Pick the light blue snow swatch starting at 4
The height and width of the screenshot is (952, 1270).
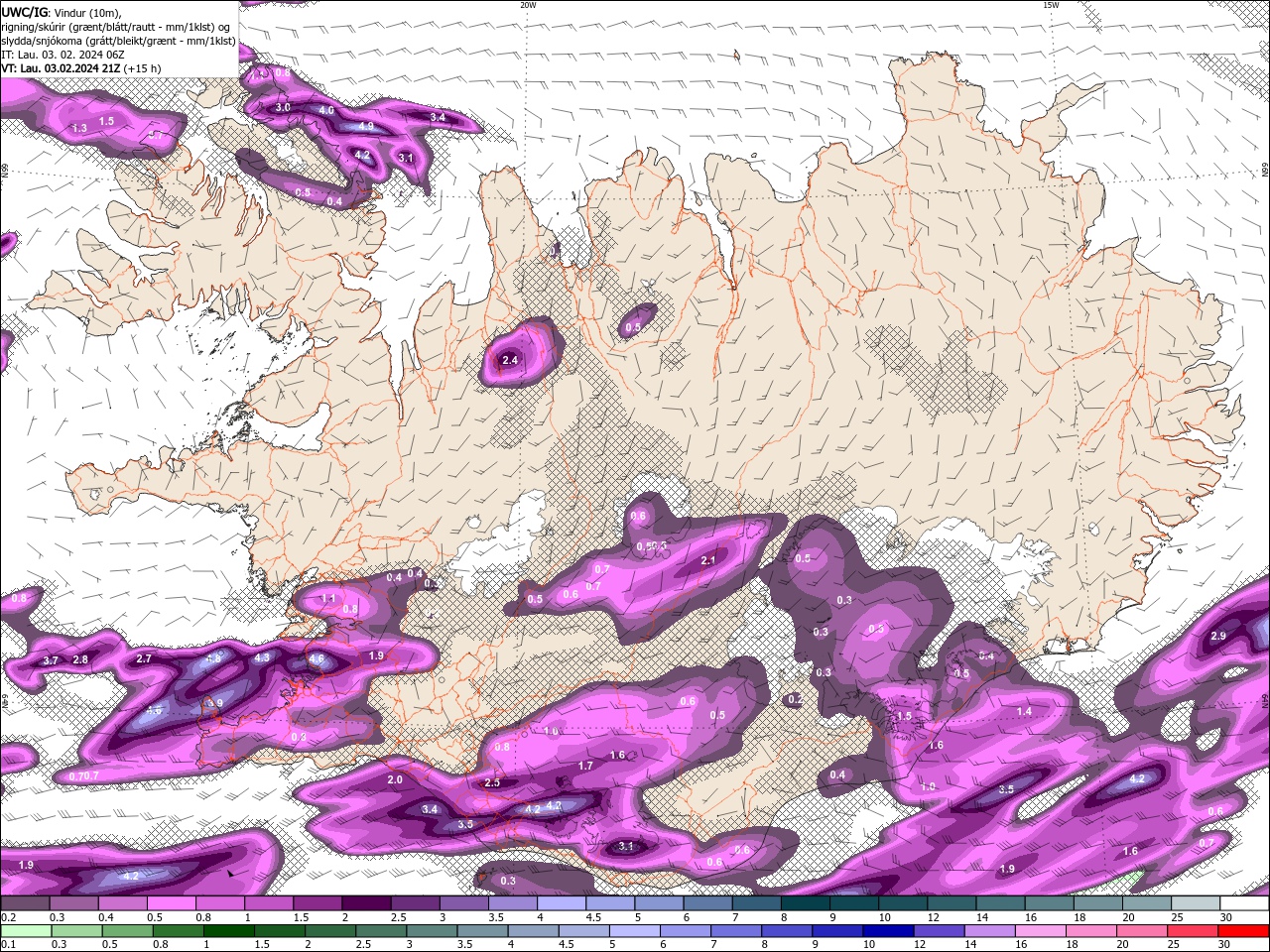click(x=562, y=903)
